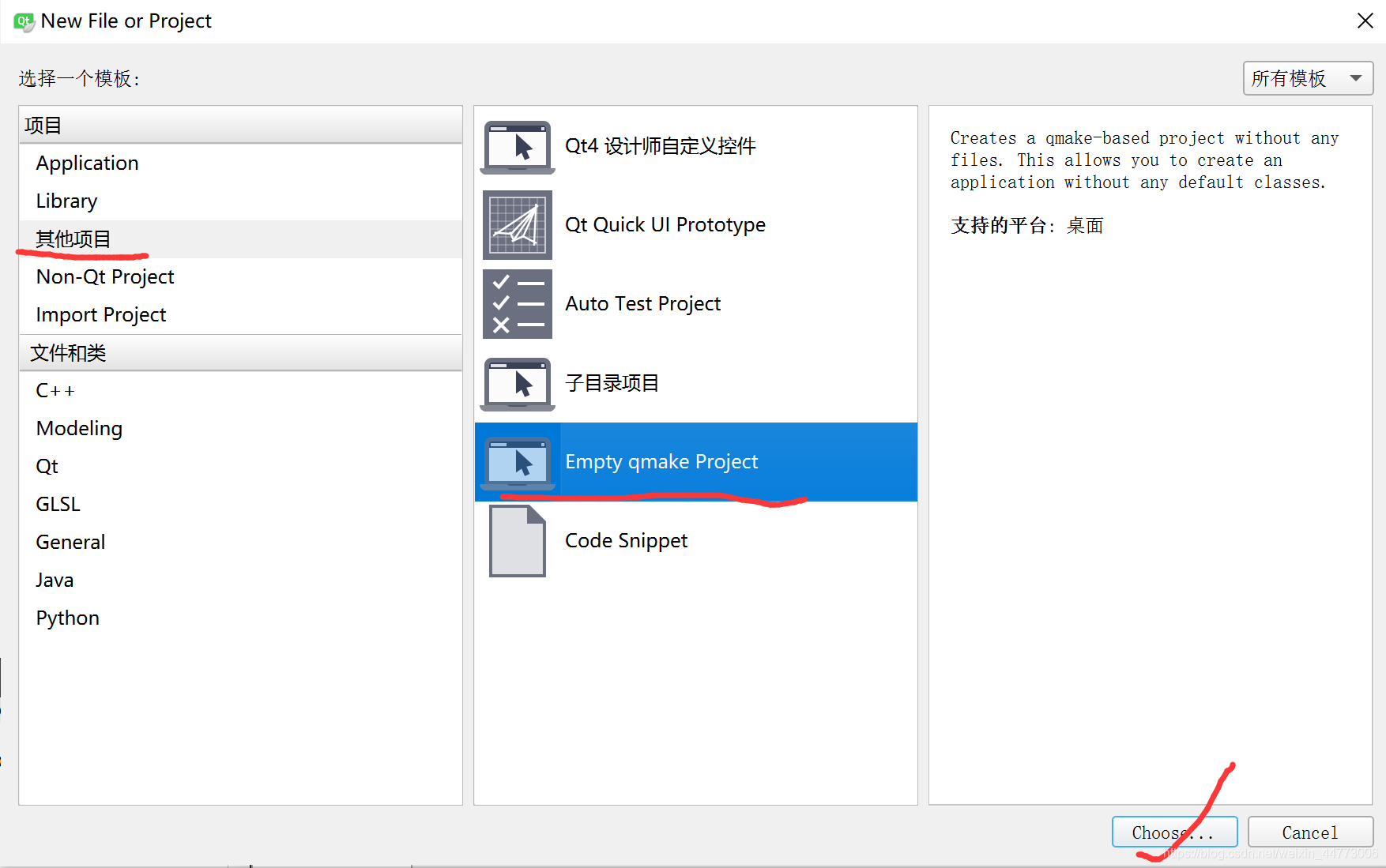Screen dimensions: 1386x868
Task: Click the Cancel button
Action: coord(1310,832)
